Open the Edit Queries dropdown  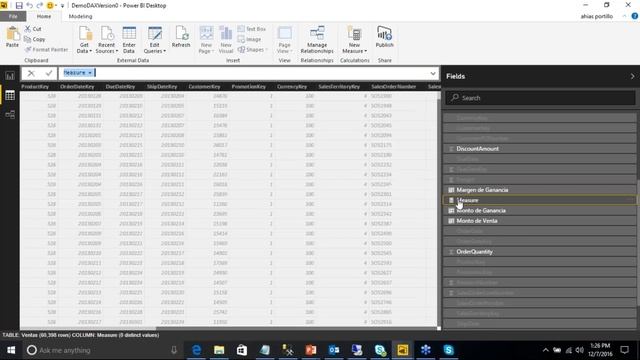coord(155,40)
